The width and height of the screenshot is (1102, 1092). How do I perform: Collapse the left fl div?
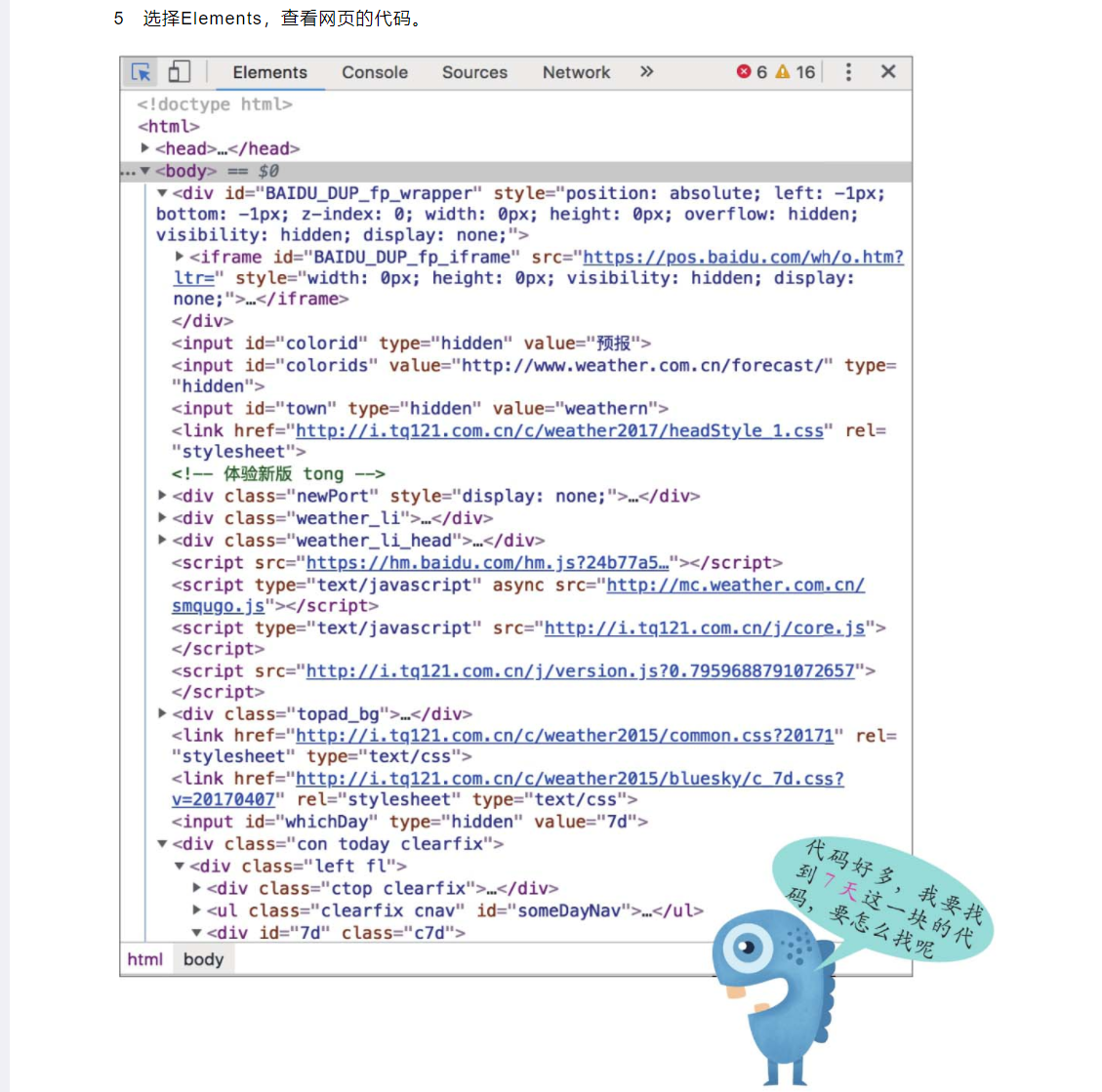(x=180, y=866)
